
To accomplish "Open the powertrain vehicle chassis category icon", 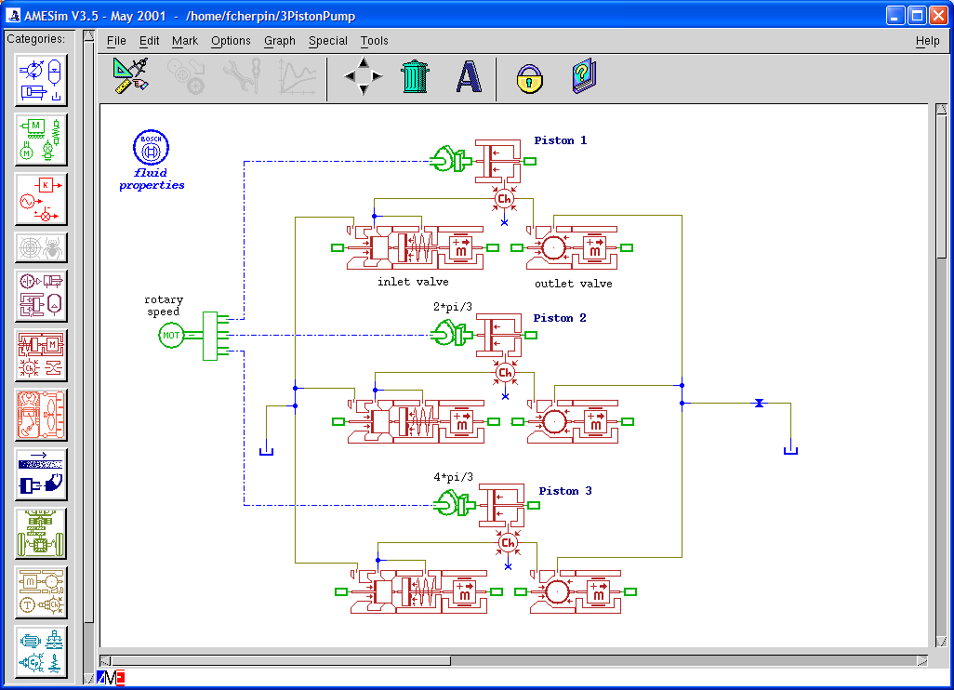I will click(x=41, y=534).
